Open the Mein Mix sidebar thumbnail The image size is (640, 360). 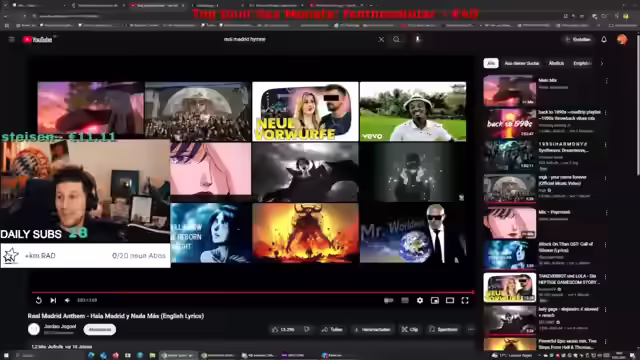510,91
